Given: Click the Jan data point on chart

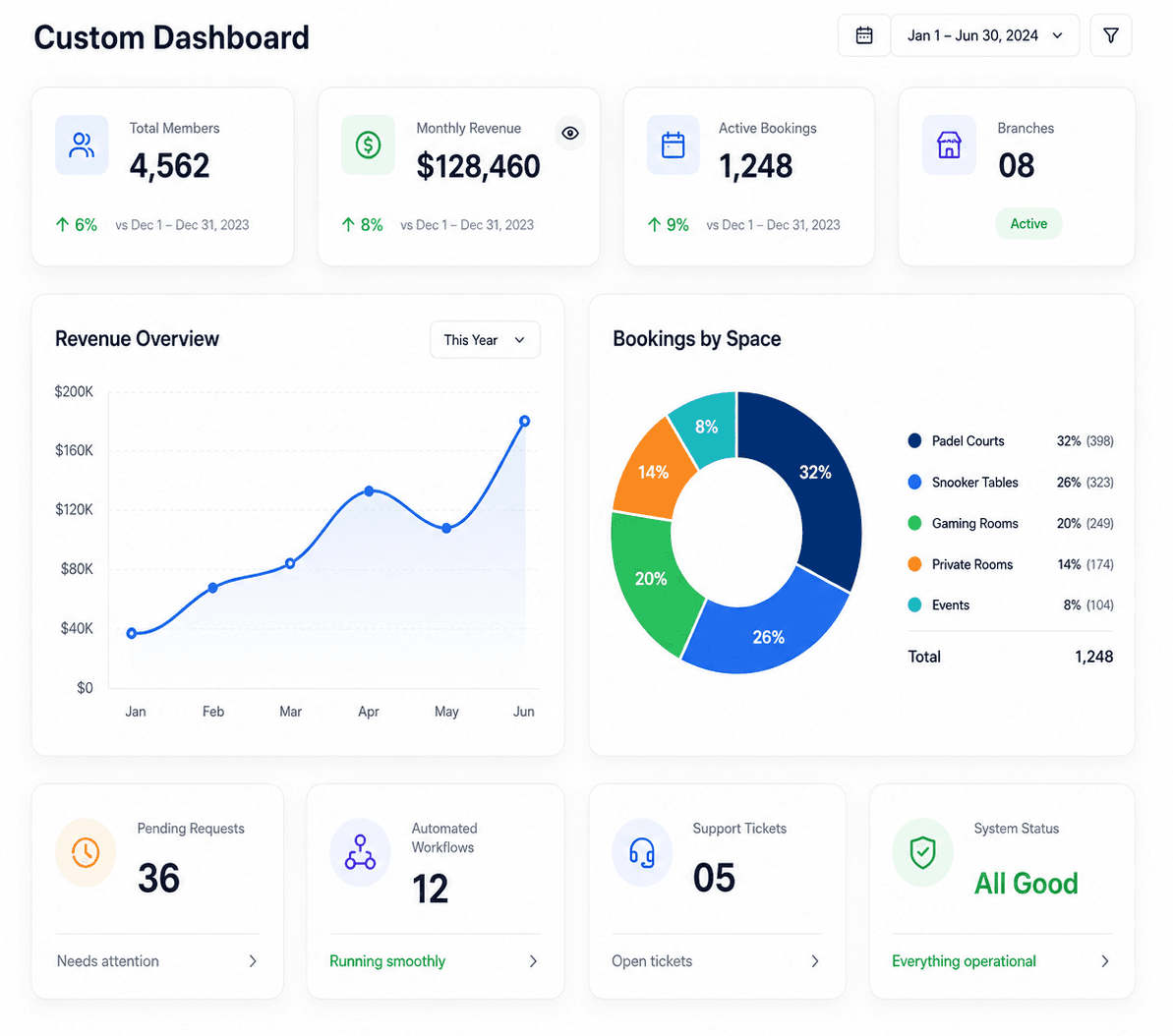Looking at the screenshot, I should (x=132, y=634).
